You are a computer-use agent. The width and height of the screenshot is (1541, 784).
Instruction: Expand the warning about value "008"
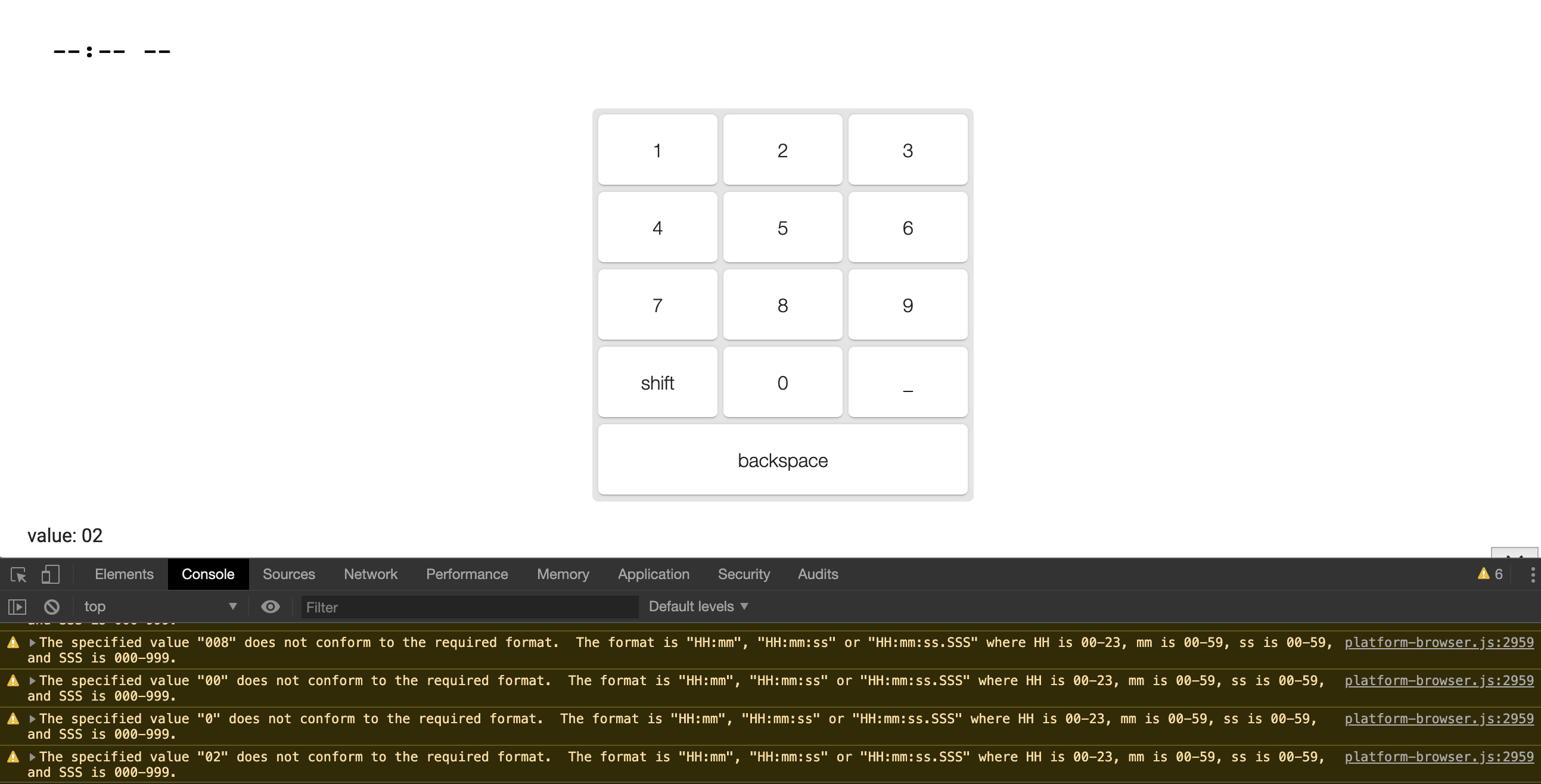[x=33, y=642]
